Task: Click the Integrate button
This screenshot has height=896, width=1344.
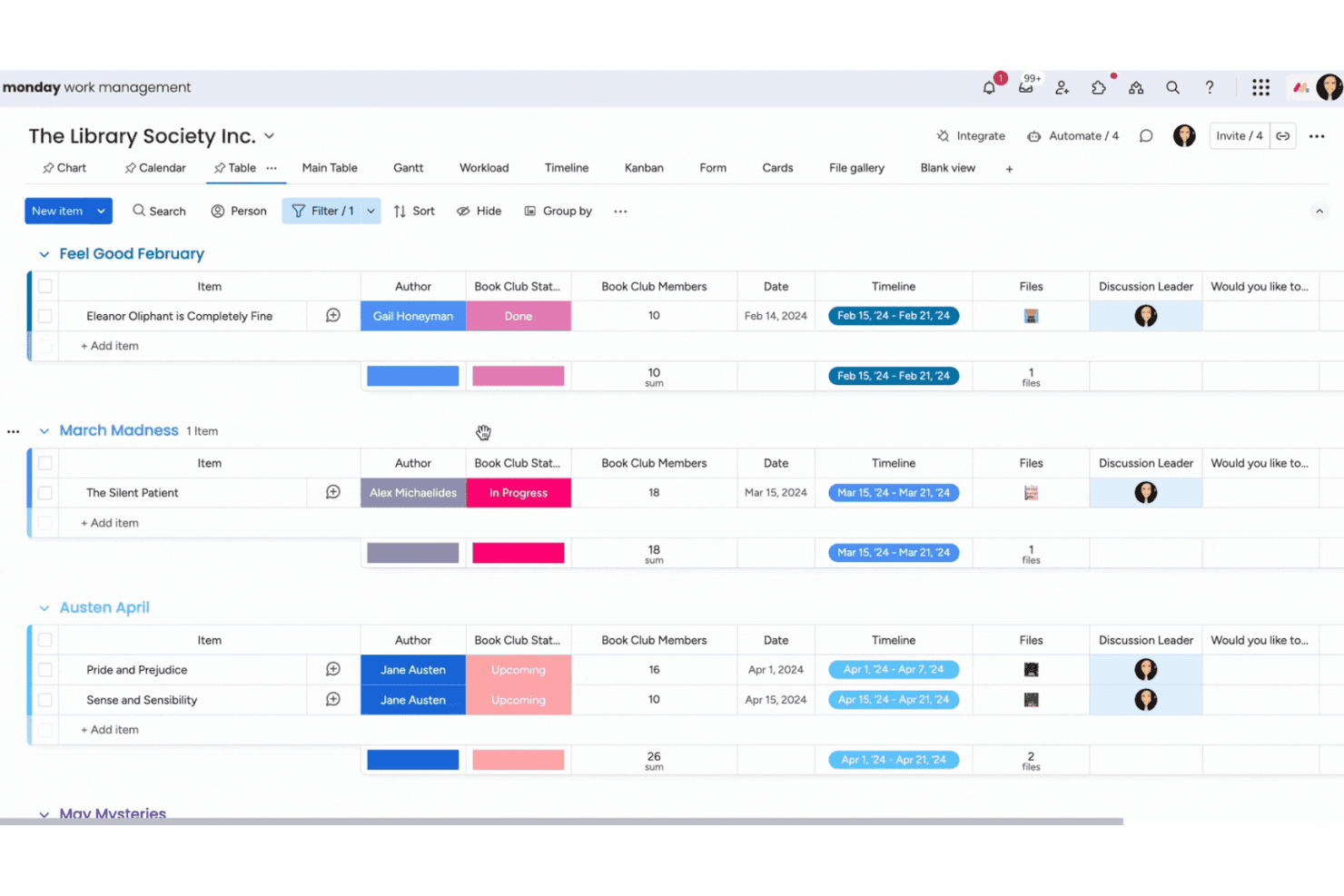Action: [971, 136]
